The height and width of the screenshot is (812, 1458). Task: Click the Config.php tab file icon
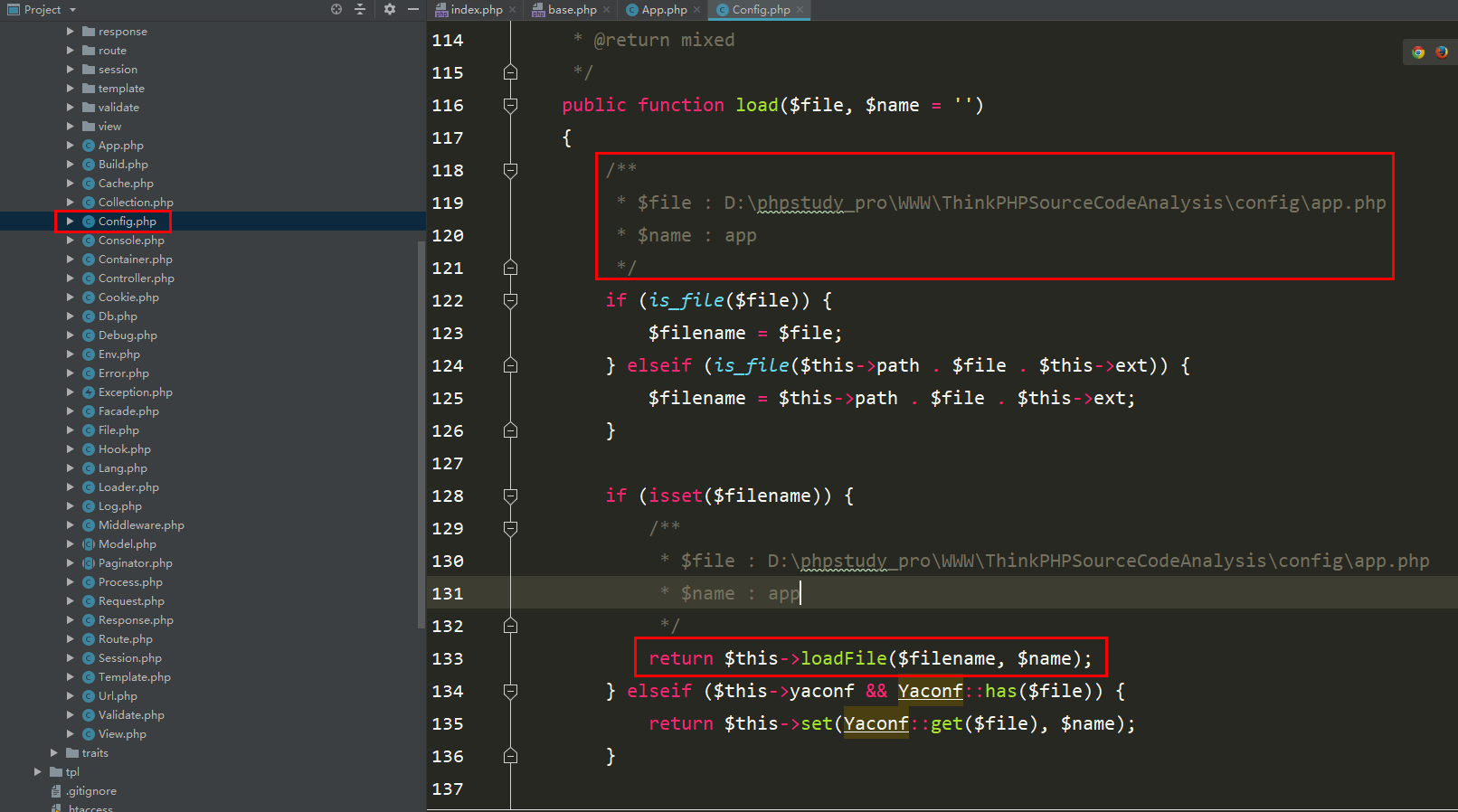point(723,10)
